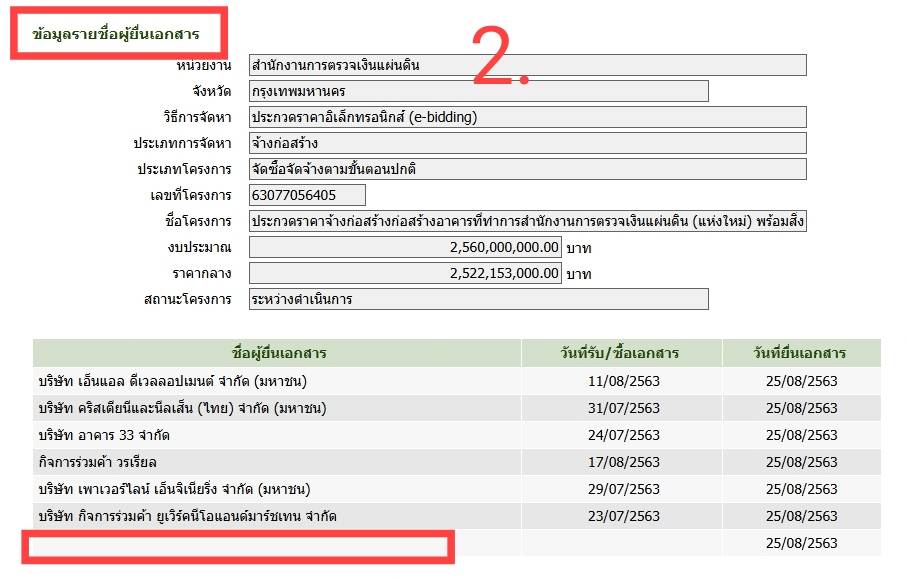Select the วิธีการจัดหา field with e-bidding
The width and height of the screenshot is (908, 580).
tap(528, 117)
